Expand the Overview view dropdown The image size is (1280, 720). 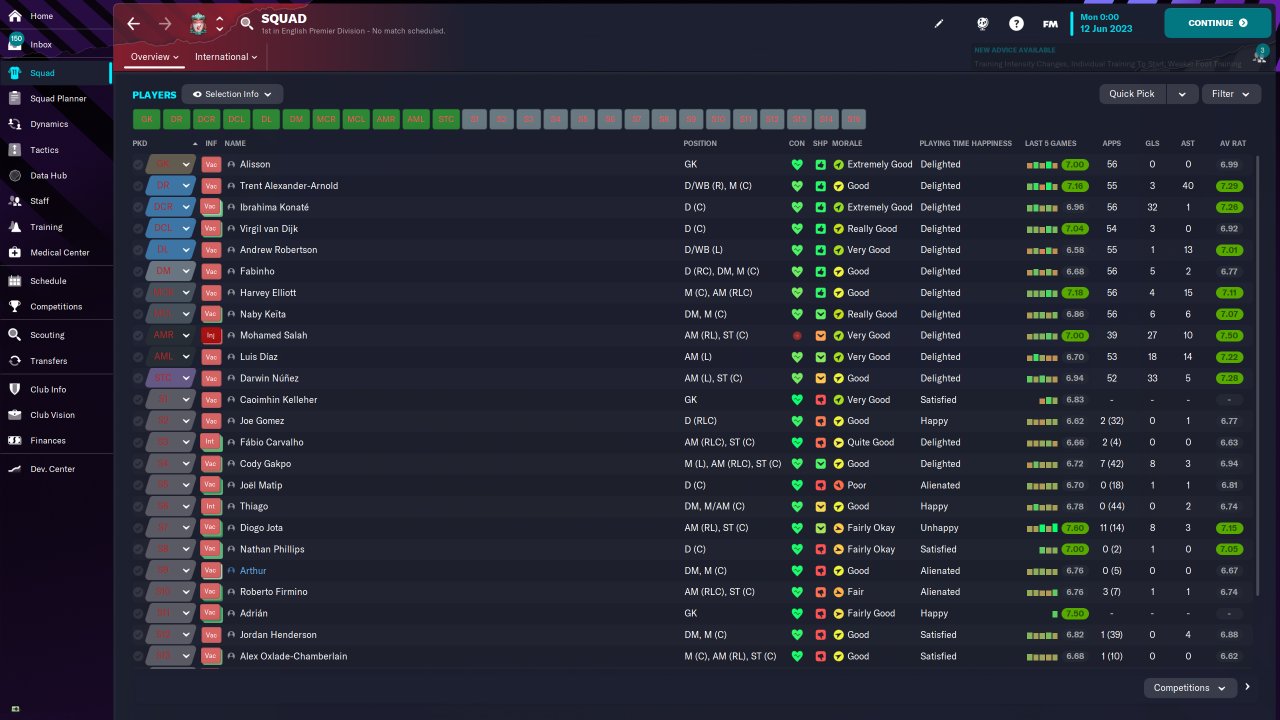click(155, 57)
